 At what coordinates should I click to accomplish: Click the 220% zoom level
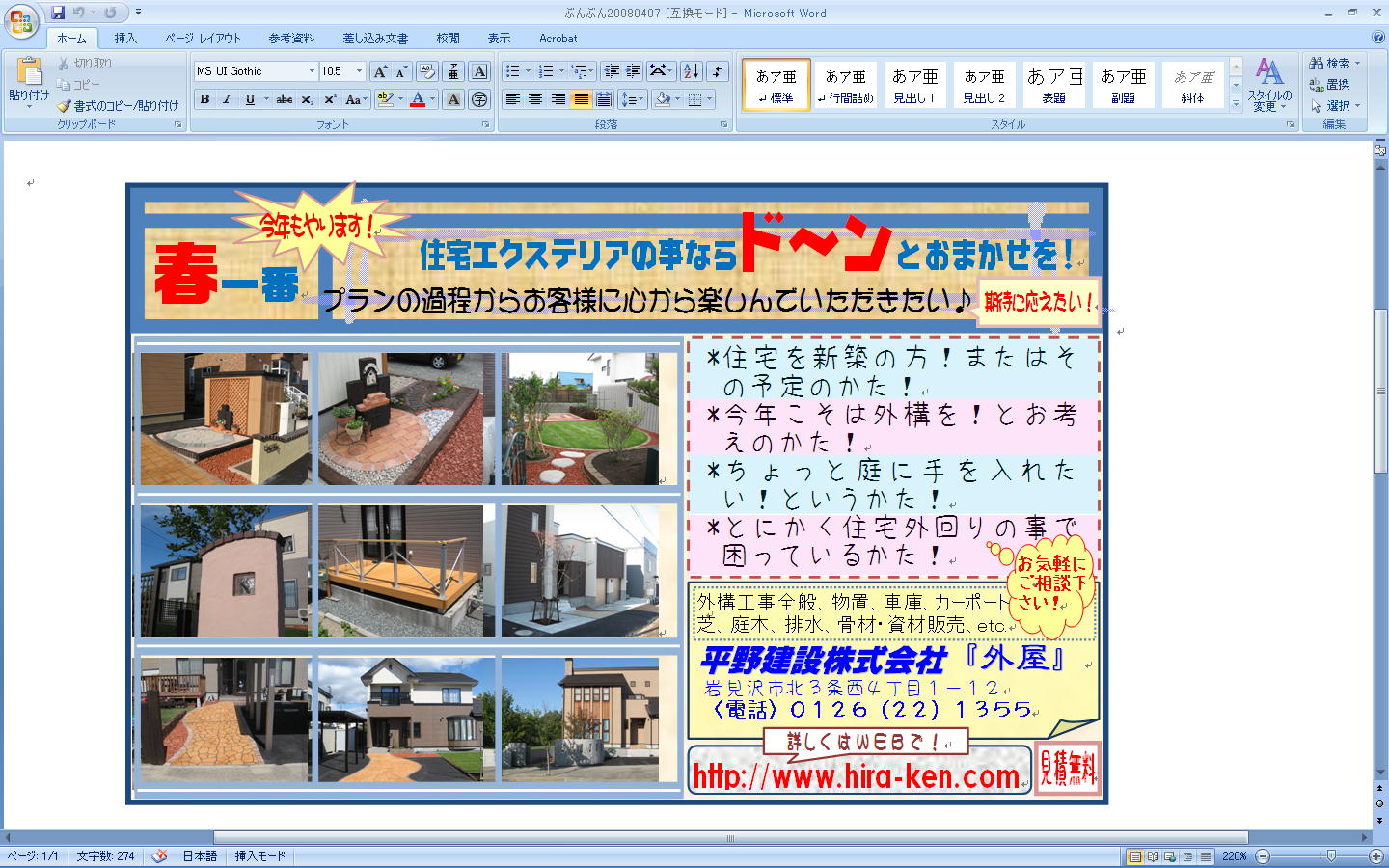click(1235, 856)
